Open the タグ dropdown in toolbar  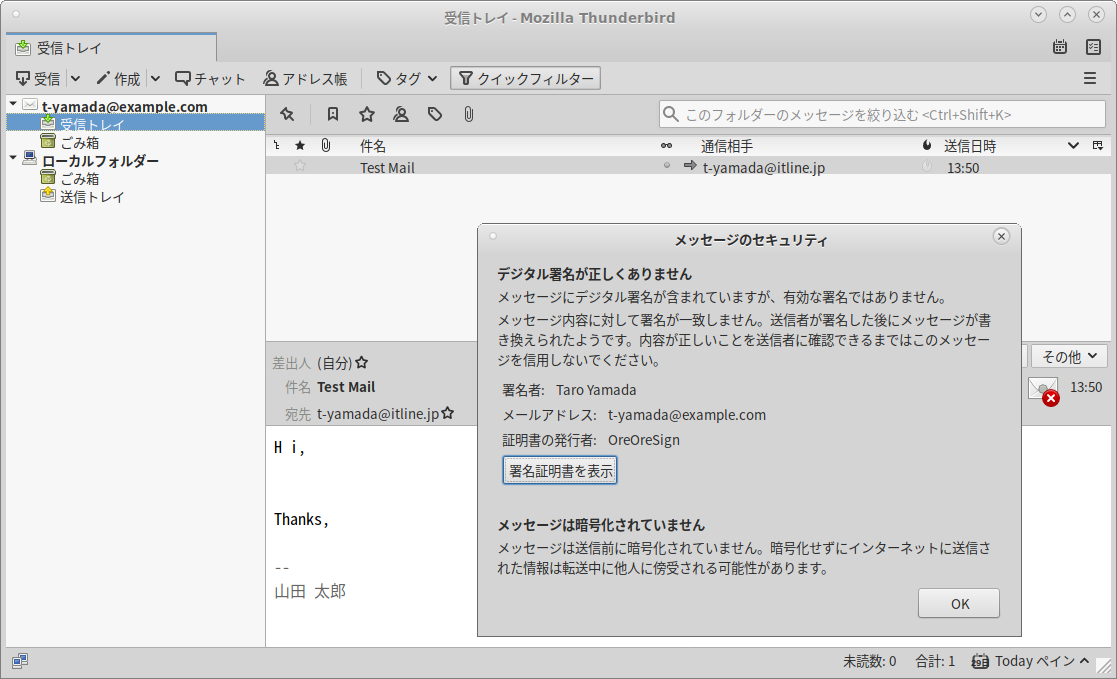407,78
